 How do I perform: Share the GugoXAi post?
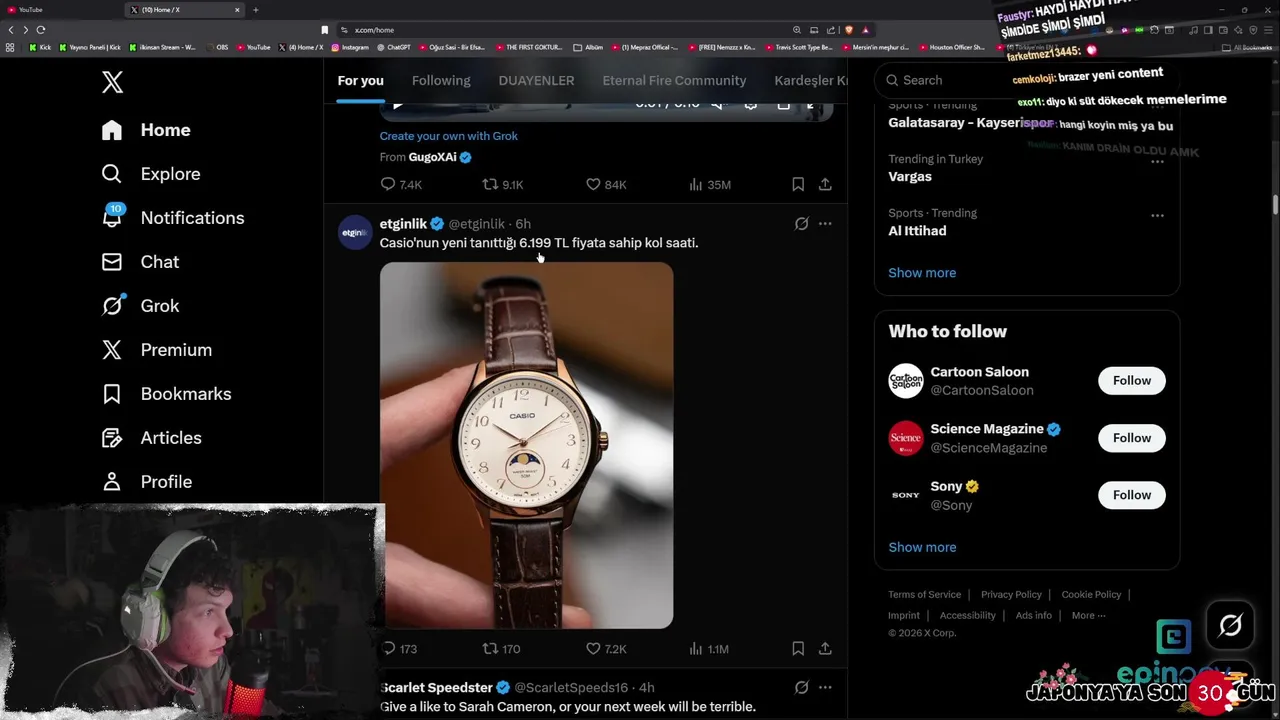click(x=825, y=184)
